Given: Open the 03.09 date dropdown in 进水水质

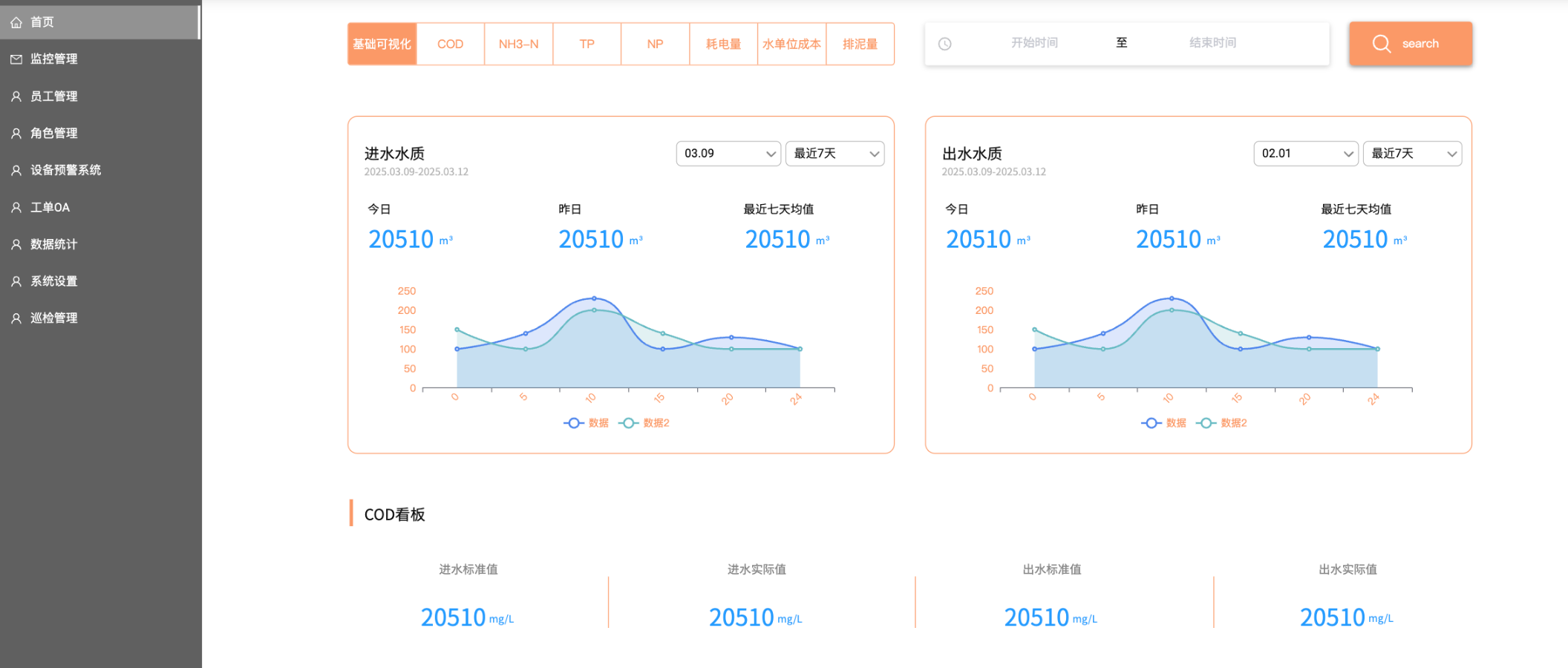Looking at the screenshot, I should [728, 154].
